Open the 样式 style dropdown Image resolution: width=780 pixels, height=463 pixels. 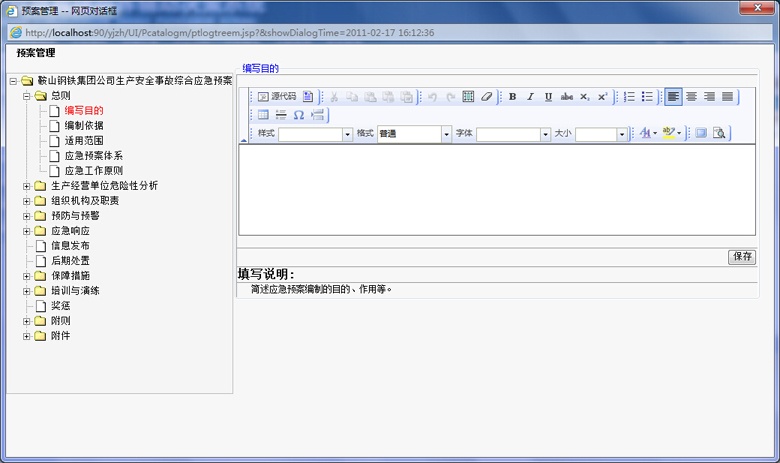click(x=347, y=134)
